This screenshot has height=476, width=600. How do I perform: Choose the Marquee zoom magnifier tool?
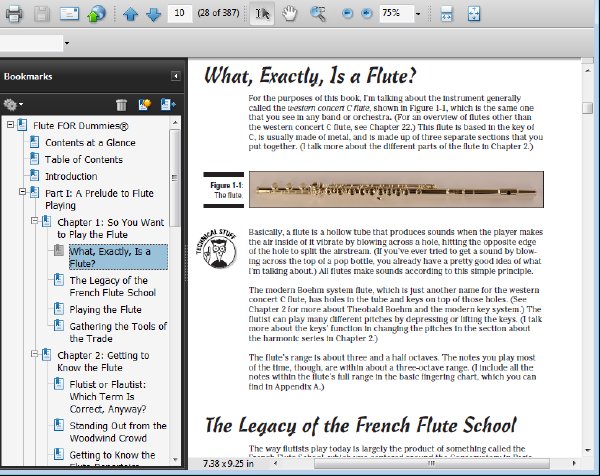tap(318, 14)
